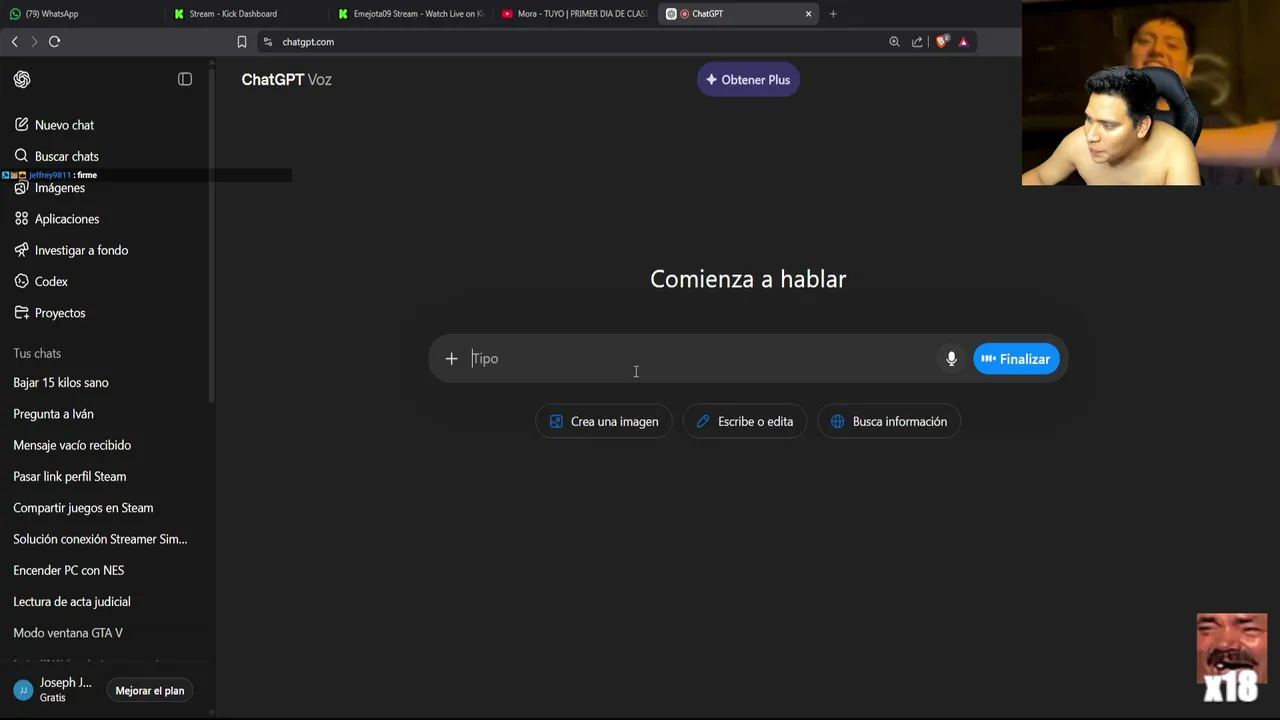Switch to the Mora - TUYO YouTube tab
The width and height of the screenshot is (1280, 720).
[x=574, y=14]
